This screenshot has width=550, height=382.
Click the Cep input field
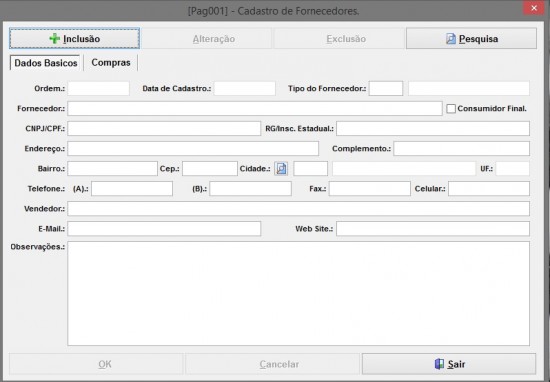coord(210,168)
